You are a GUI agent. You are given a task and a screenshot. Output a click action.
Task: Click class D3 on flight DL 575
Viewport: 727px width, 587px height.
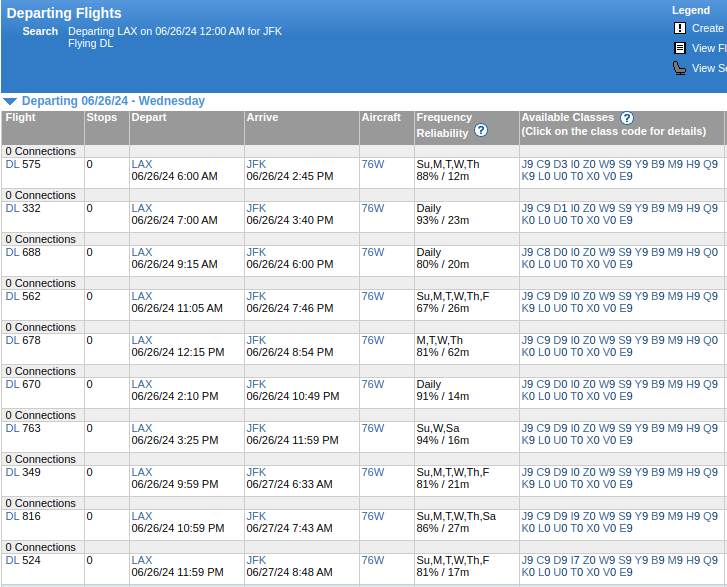click(x=560, y=164)
